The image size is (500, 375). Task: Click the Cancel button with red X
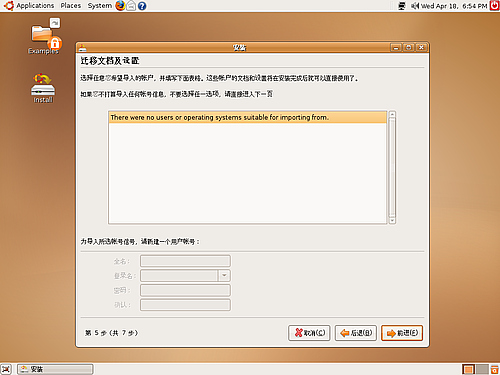tap(309, 333)
